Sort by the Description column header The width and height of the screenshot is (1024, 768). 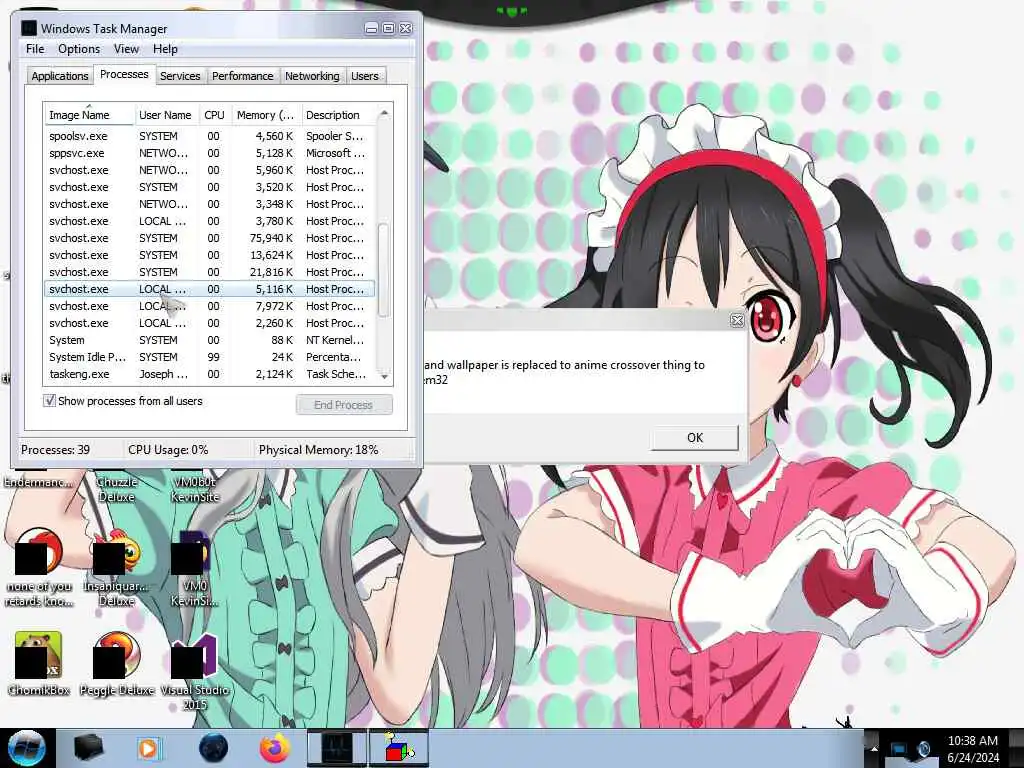pos(338,115)
